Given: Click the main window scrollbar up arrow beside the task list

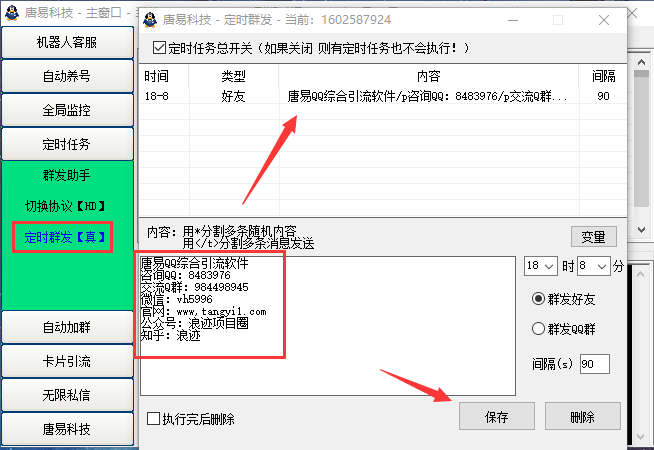Looking at the screenshot, I should click(x=641, y=62).
